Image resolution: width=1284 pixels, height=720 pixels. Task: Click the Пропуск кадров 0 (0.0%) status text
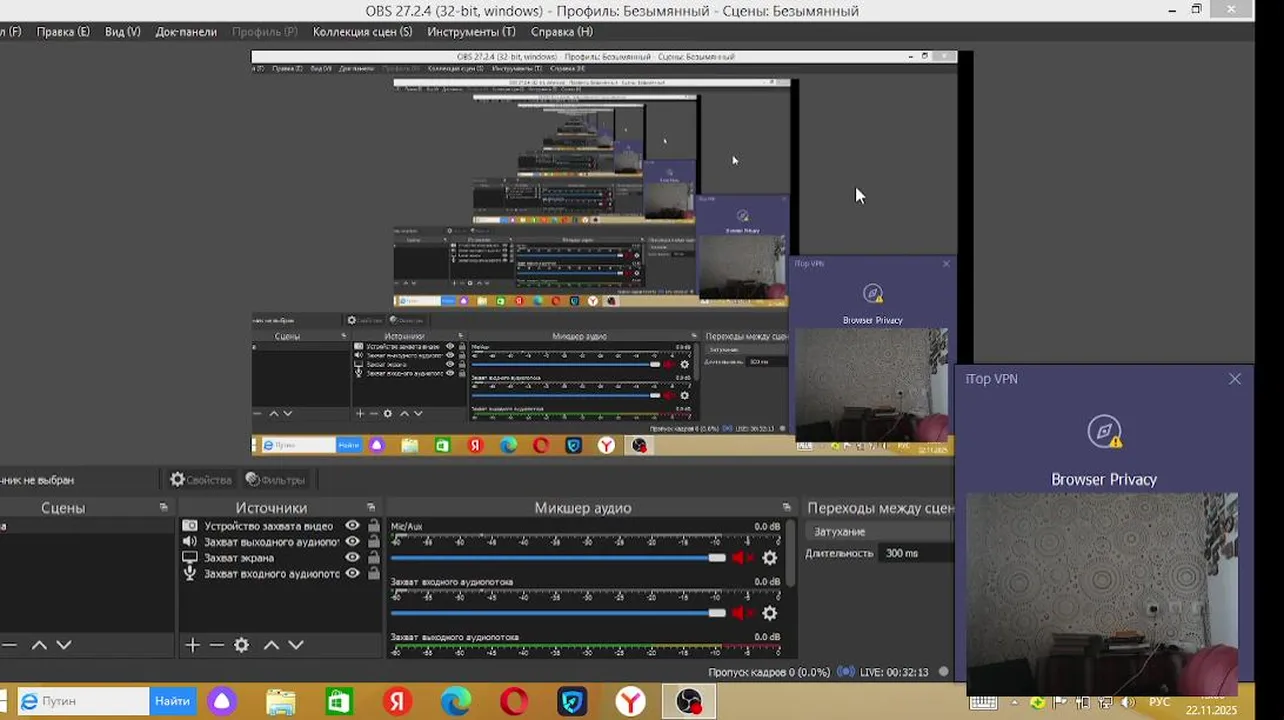coord(768,672)
